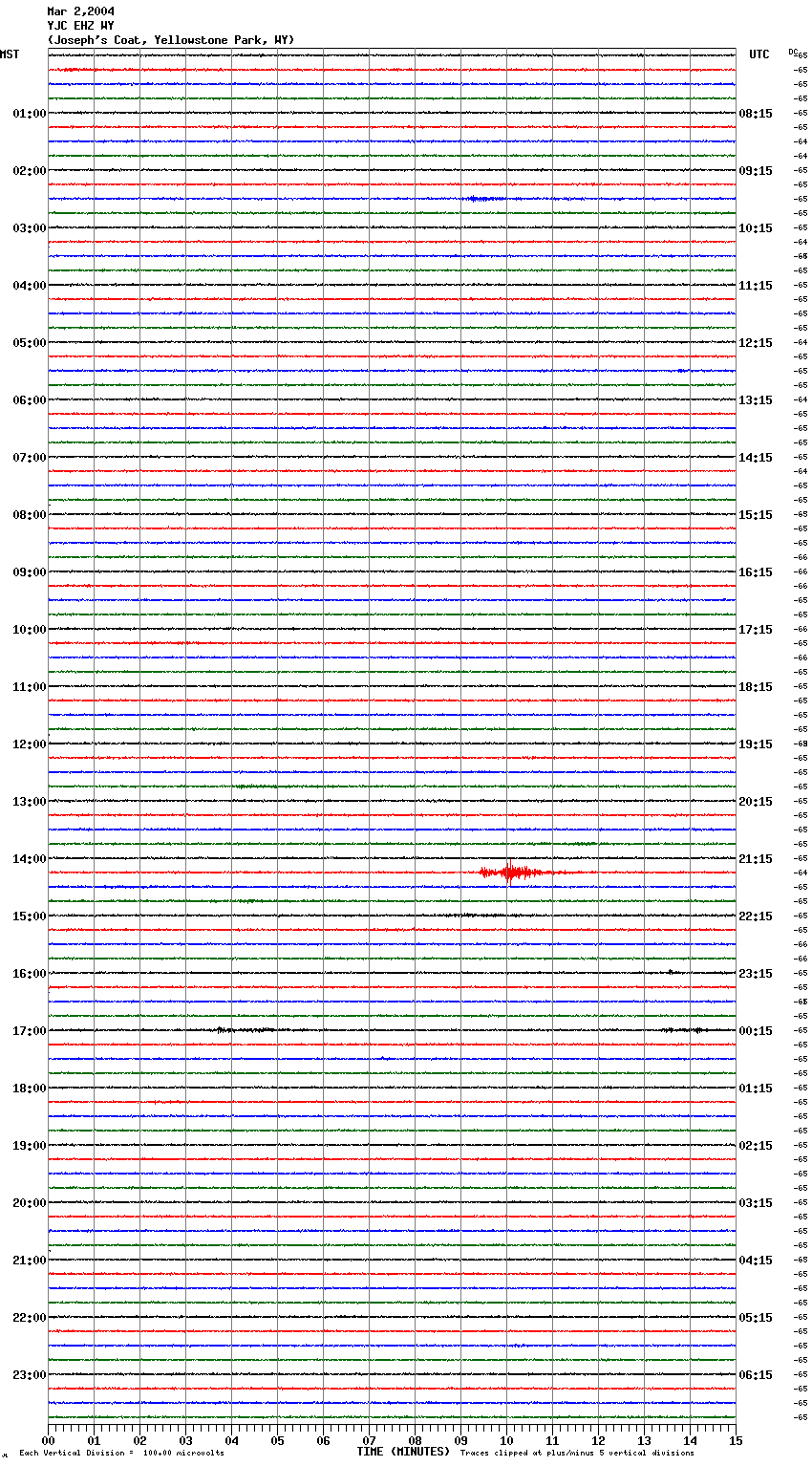Click the "19:00" MST time label
This screenshot has width=812, height=1466.
[30, 1146]
